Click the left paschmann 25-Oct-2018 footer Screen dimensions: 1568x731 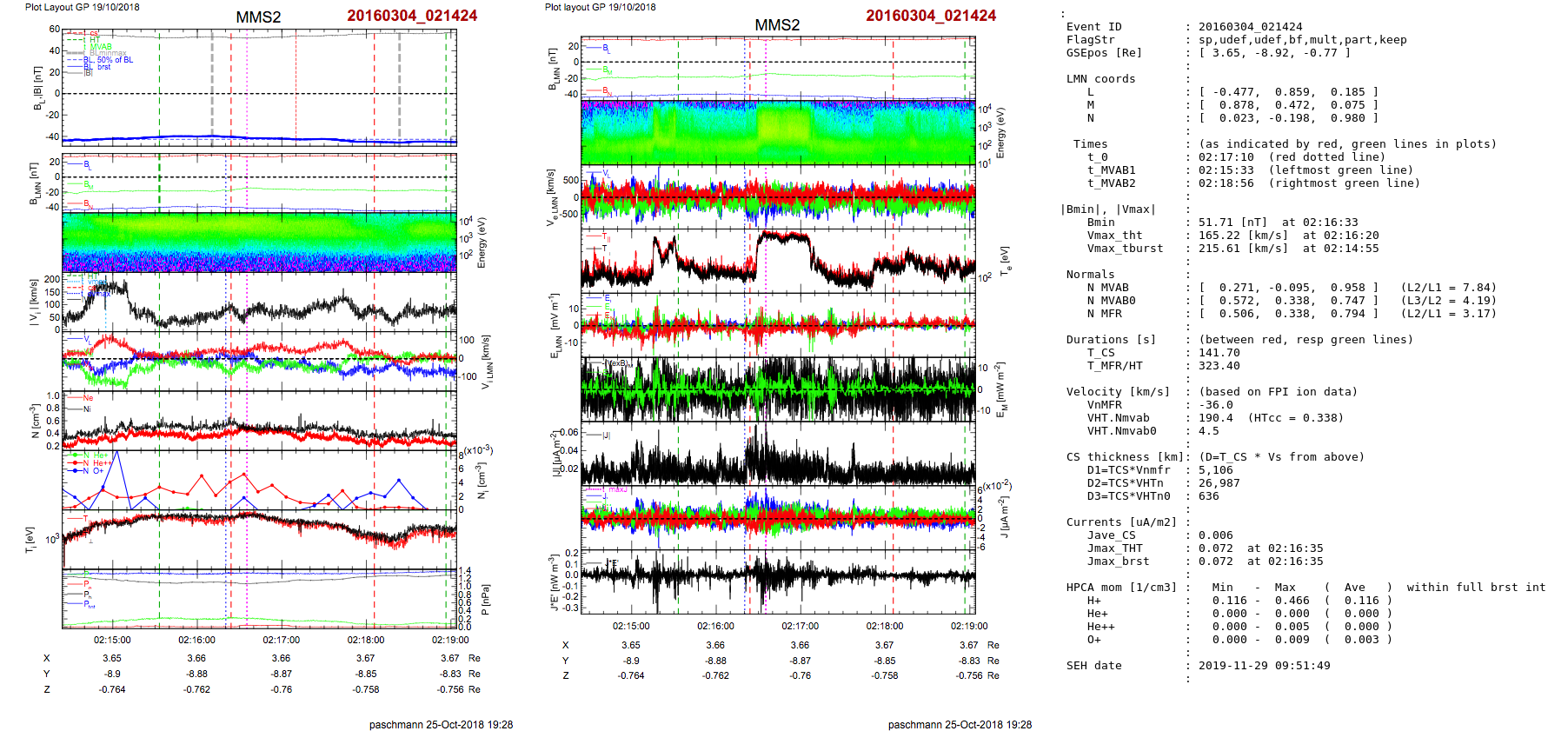tap(441, 724)
